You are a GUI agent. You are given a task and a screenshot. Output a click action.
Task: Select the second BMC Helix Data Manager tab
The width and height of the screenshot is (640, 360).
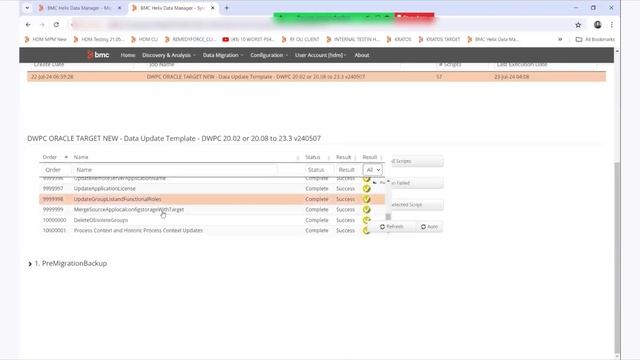tap(173, 8)
